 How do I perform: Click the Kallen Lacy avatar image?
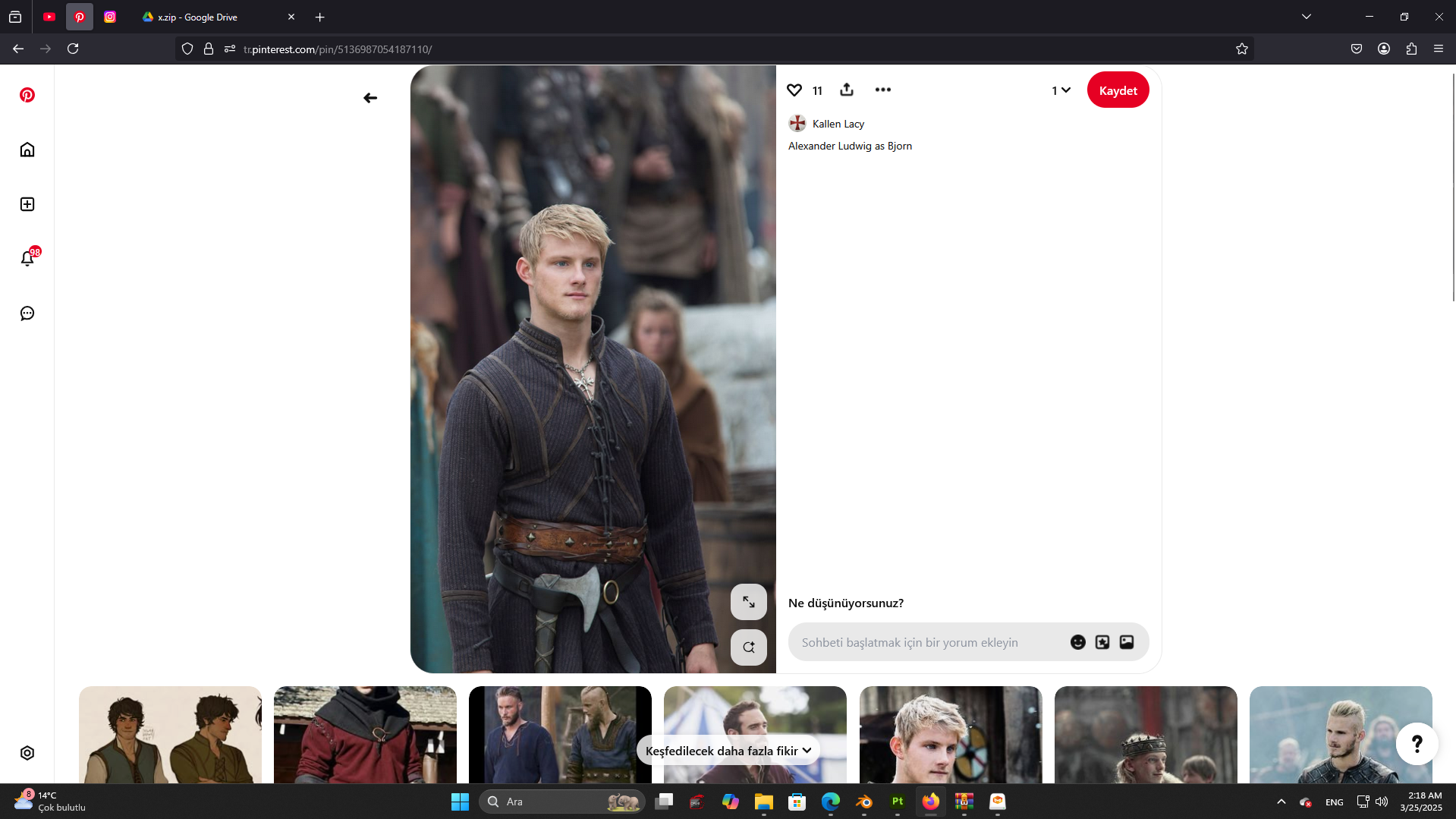(x=797, y=124)
